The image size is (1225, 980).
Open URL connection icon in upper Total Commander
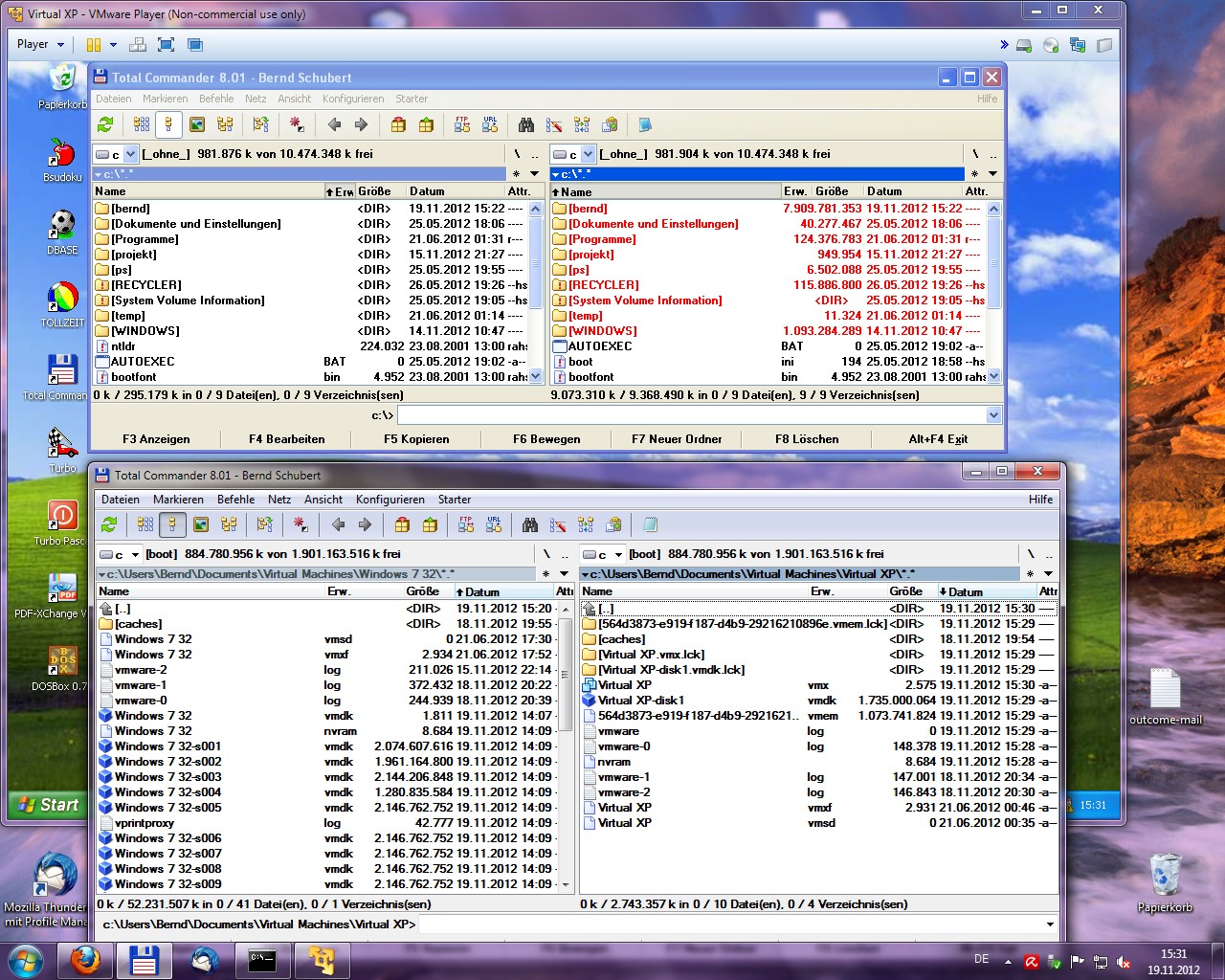490,124
